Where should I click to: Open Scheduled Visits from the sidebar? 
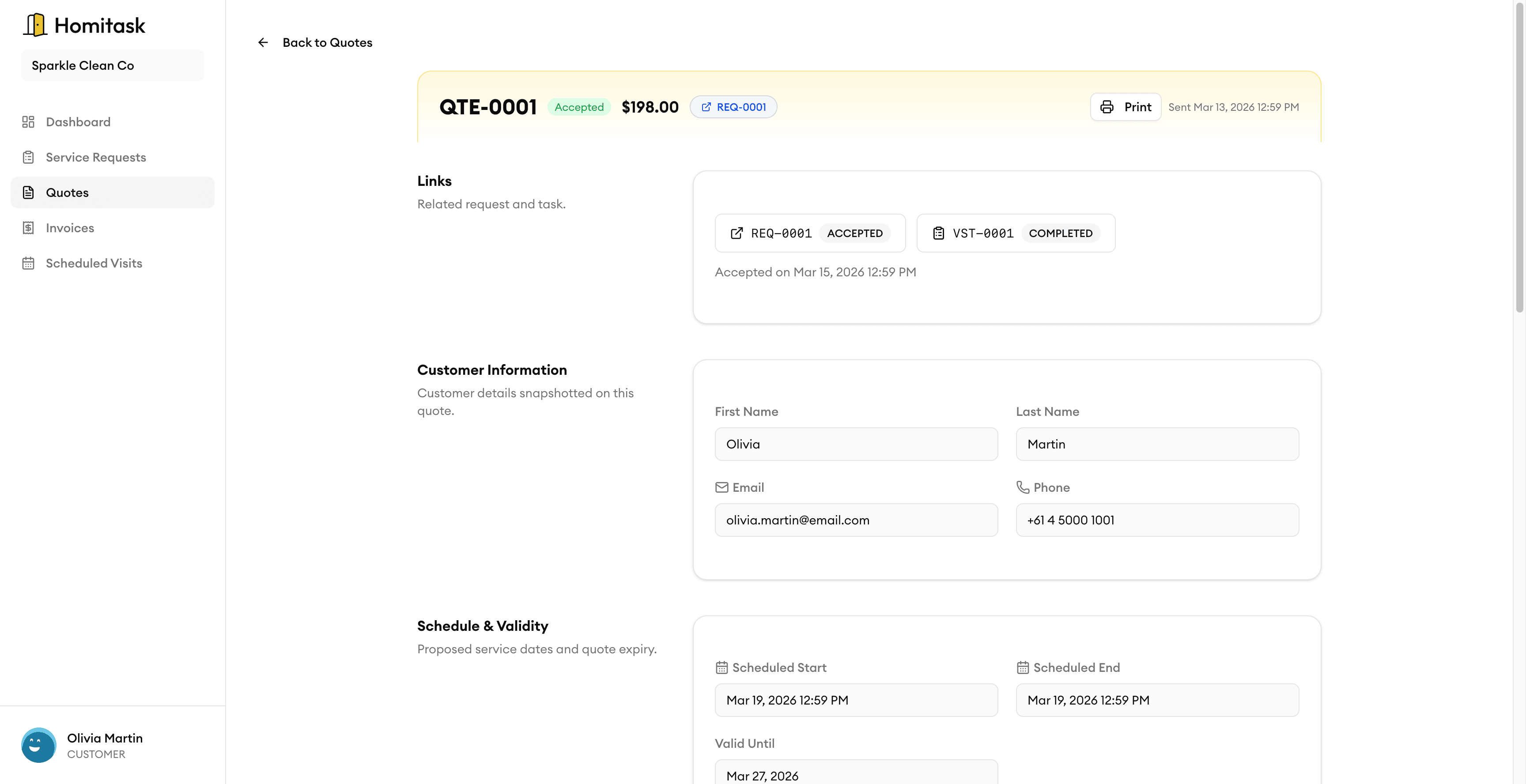(94, 263)
